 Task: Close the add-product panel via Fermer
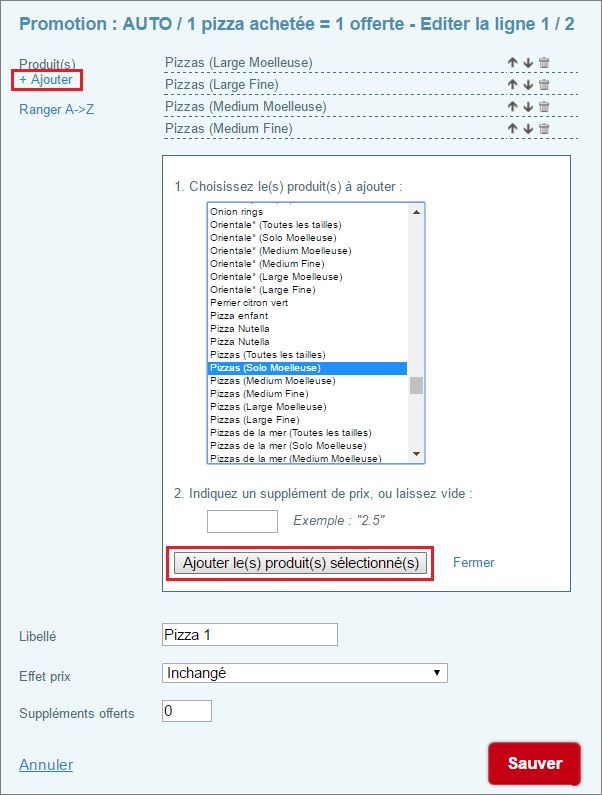(x=474, y=563)
